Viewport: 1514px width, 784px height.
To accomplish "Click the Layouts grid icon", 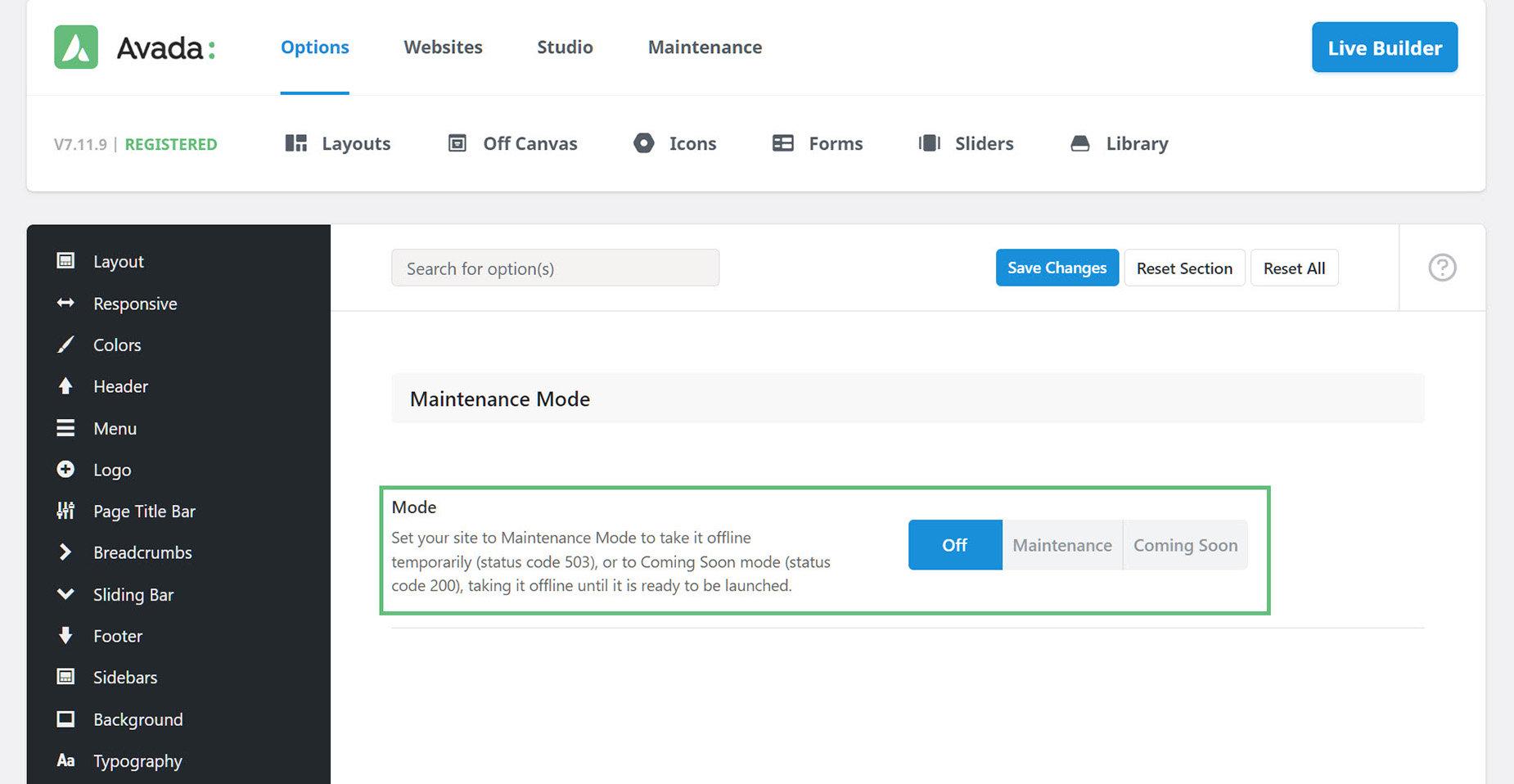I will (x=295, y=143).
